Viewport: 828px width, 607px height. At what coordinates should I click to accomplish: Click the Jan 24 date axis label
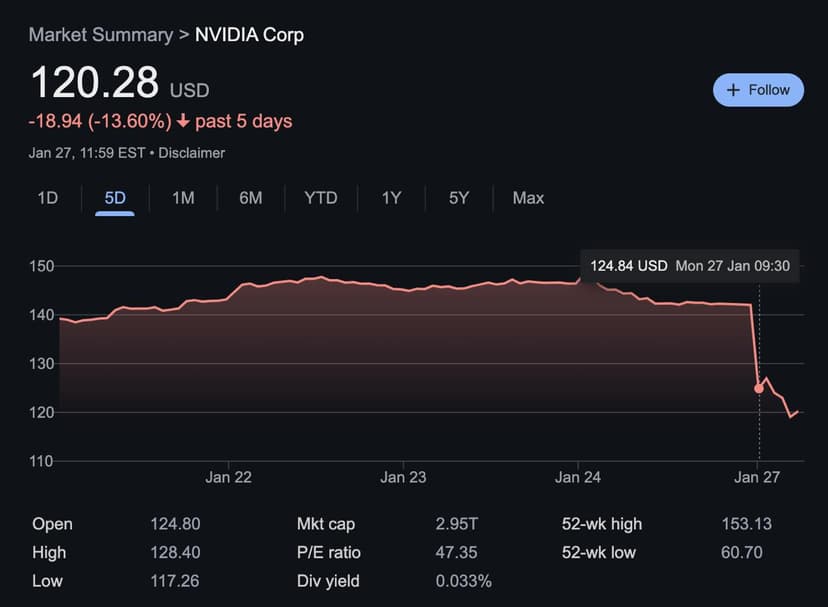point(578,477)
